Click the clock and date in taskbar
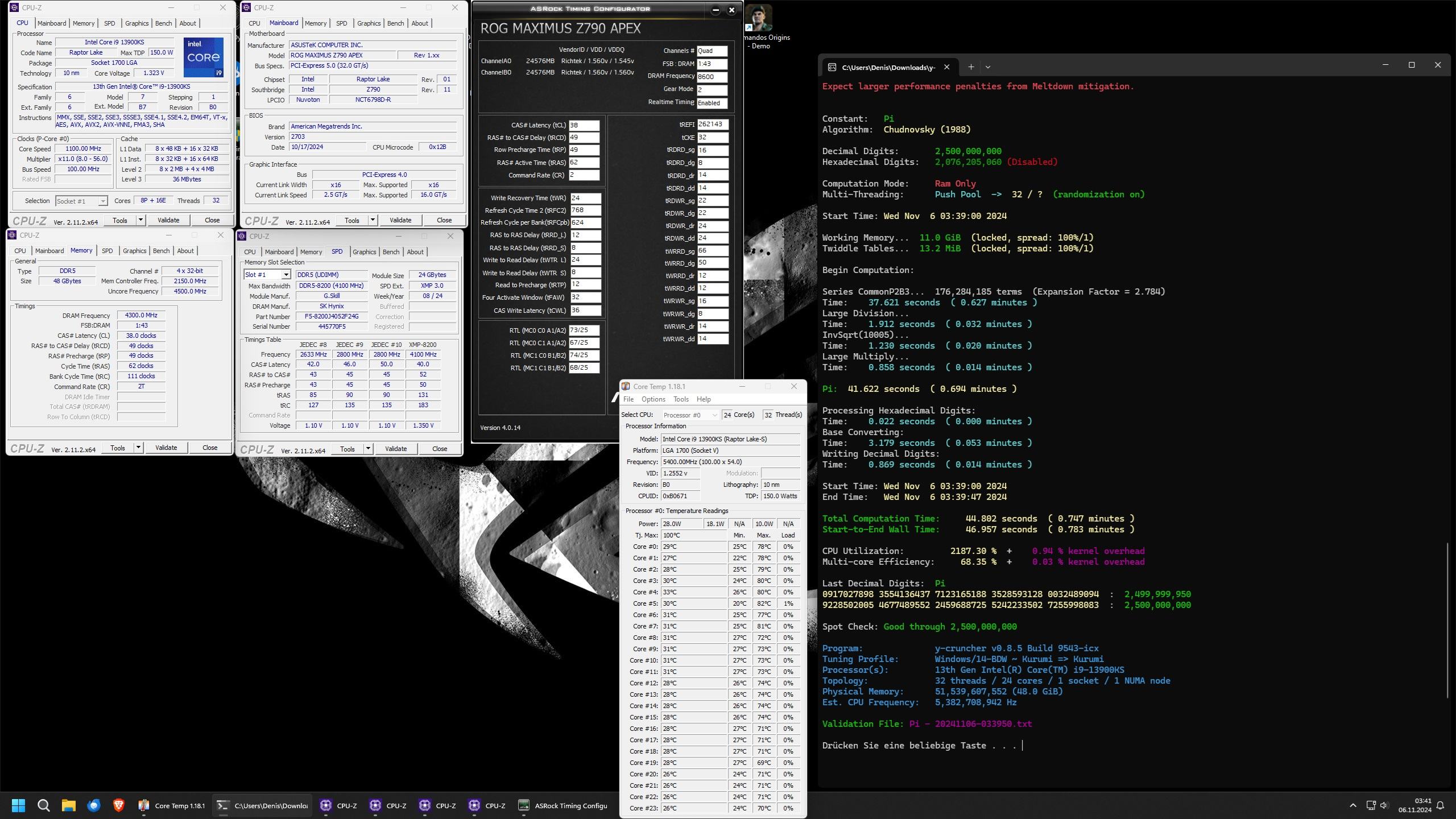 click(1414, 805)
